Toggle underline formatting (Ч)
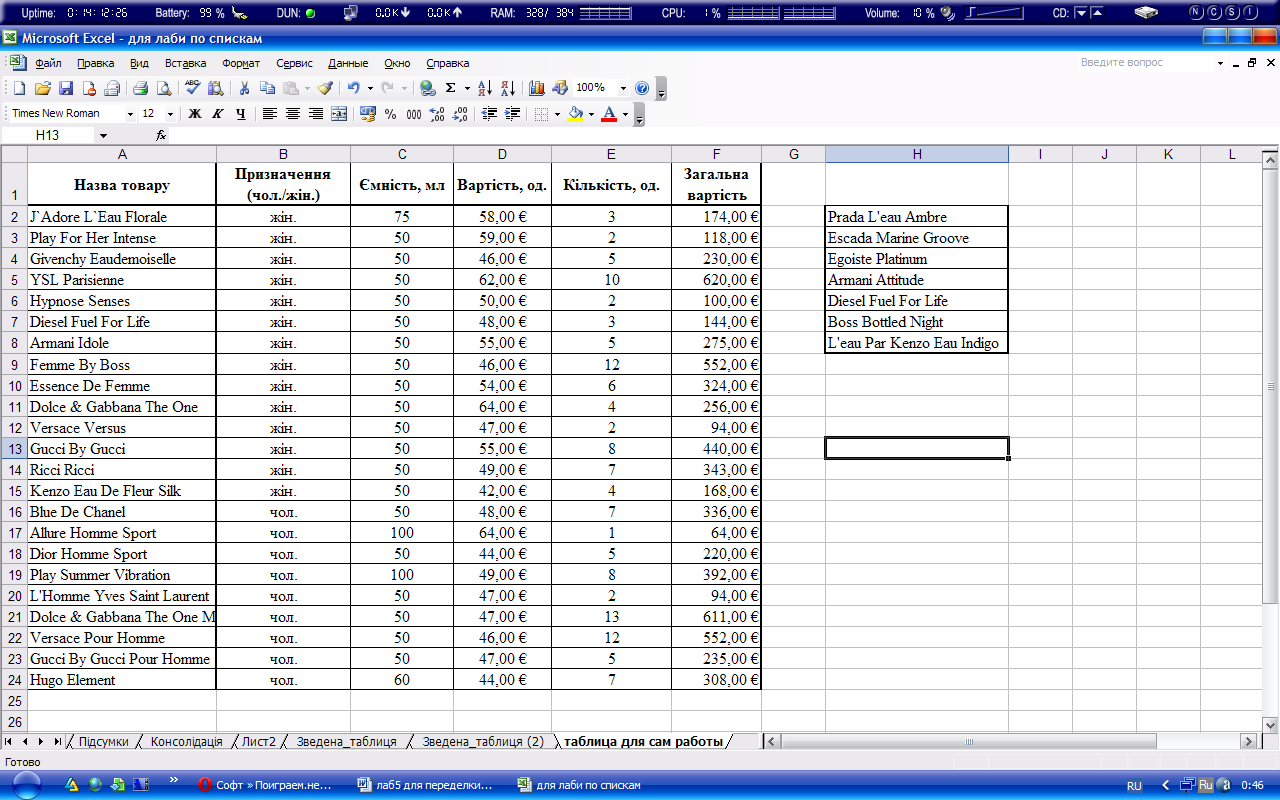Image resolution: width=1280 pixels, height=800 pixels. click(x=241, y=114)
